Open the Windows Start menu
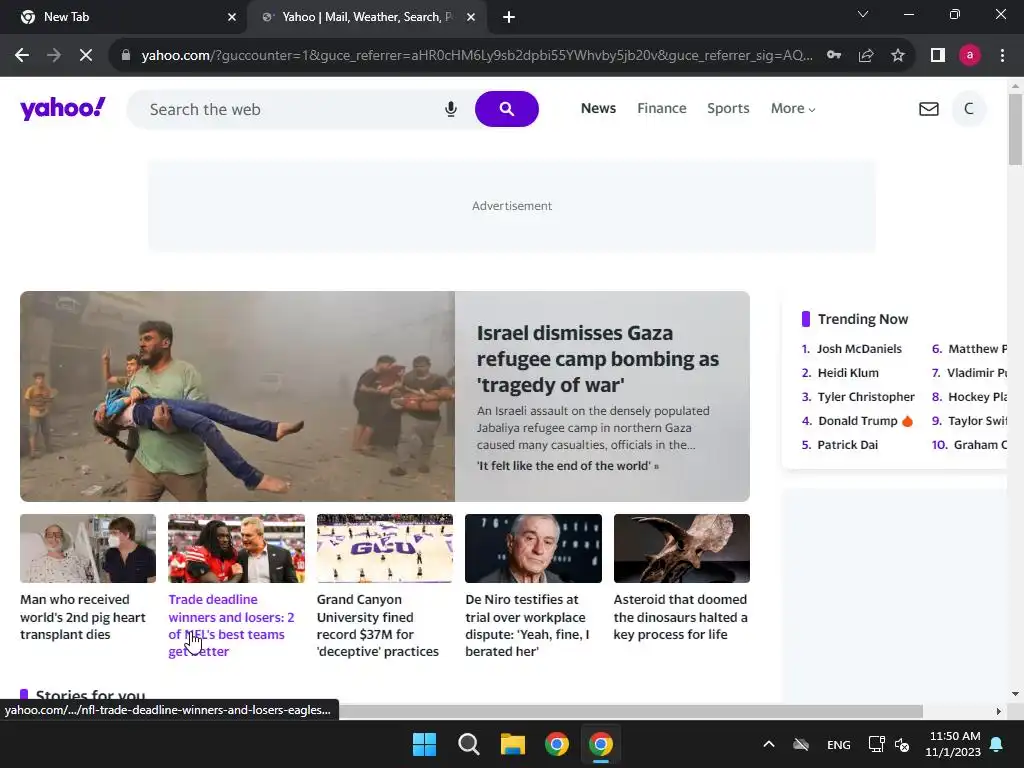Viewport: 1024px width, 768px height. point(424,744)
